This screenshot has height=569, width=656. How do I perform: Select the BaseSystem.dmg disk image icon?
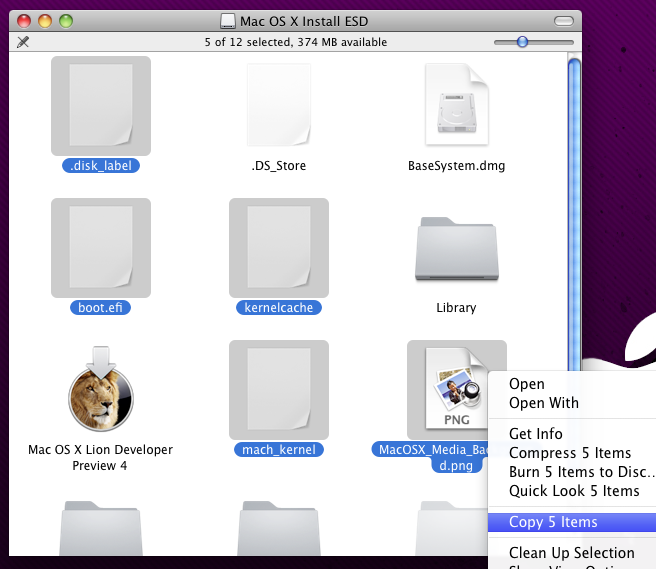457,105
